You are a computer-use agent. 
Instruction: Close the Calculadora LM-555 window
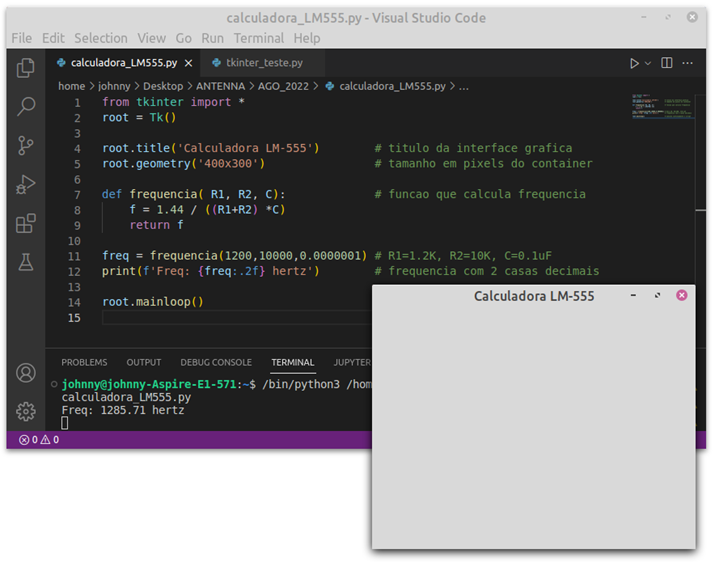click(682, 296)
